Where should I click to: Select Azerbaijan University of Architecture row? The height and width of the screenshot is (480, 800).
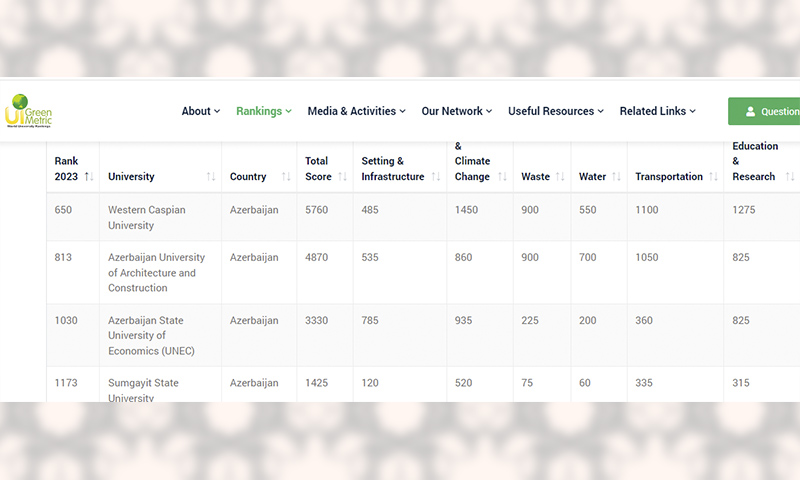click(423, 272)
